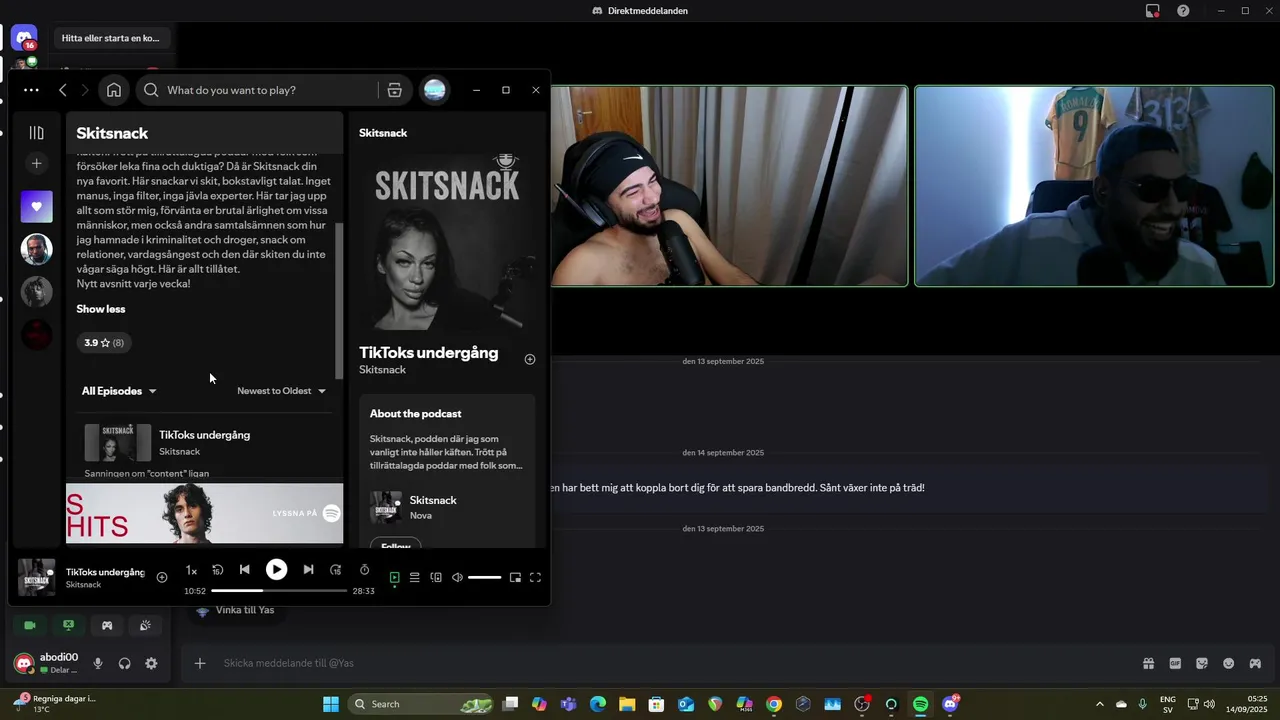Image resolution: width=1280 pixels, height=720 pixels.
Task: Toggle Discord camera button
Action: [30, 625]
